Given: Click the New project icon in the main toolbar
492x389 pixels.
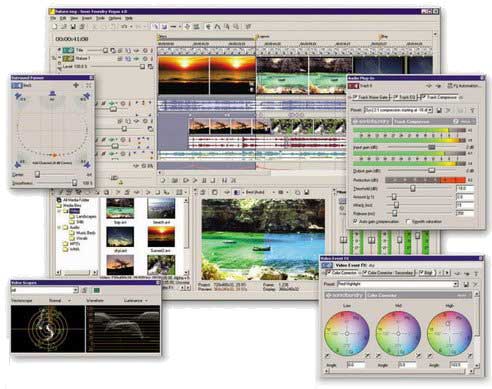Looking at the screenshot, I should click(55, 26).
